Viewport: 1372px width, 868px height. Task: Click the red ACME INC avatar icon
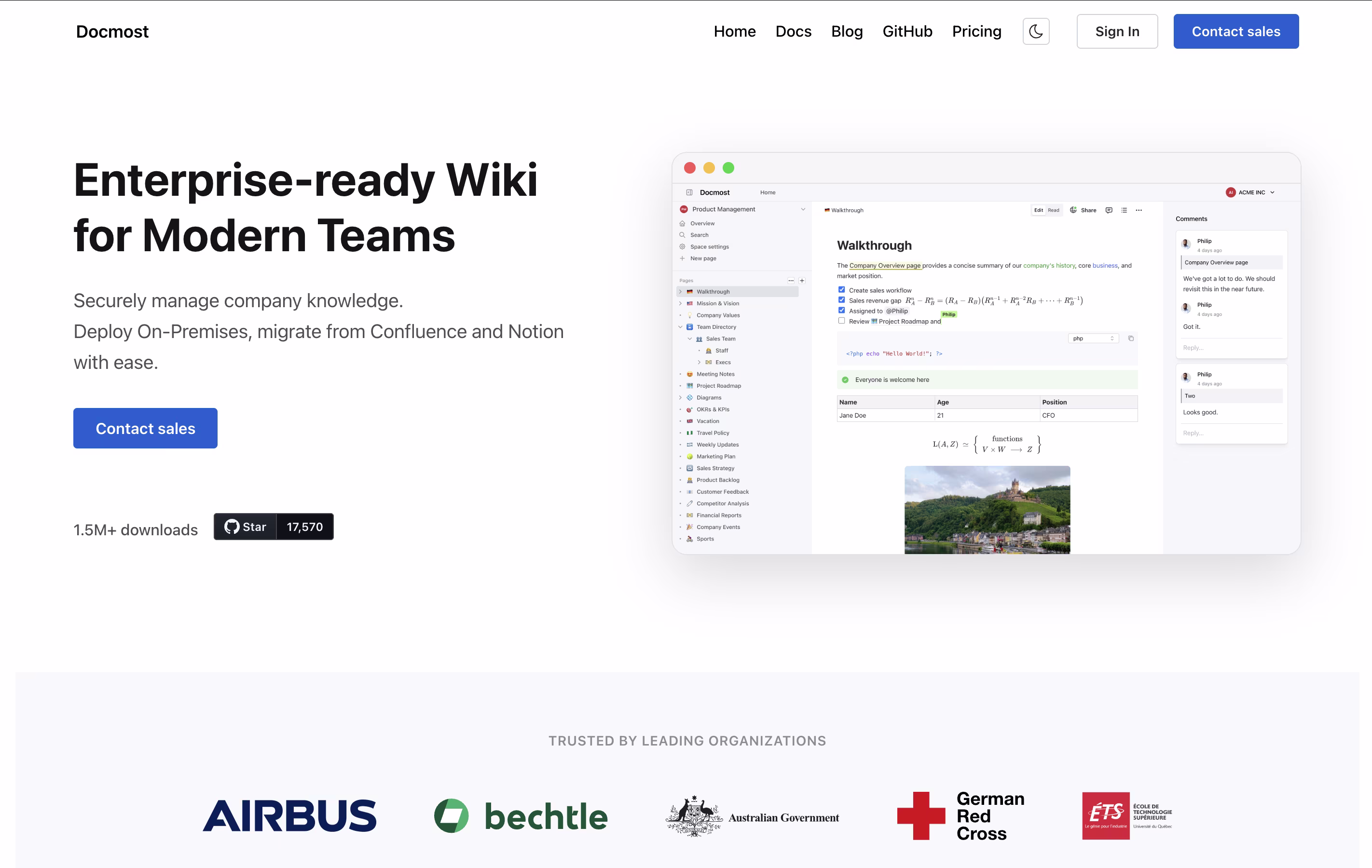[x=1231, y=192]
